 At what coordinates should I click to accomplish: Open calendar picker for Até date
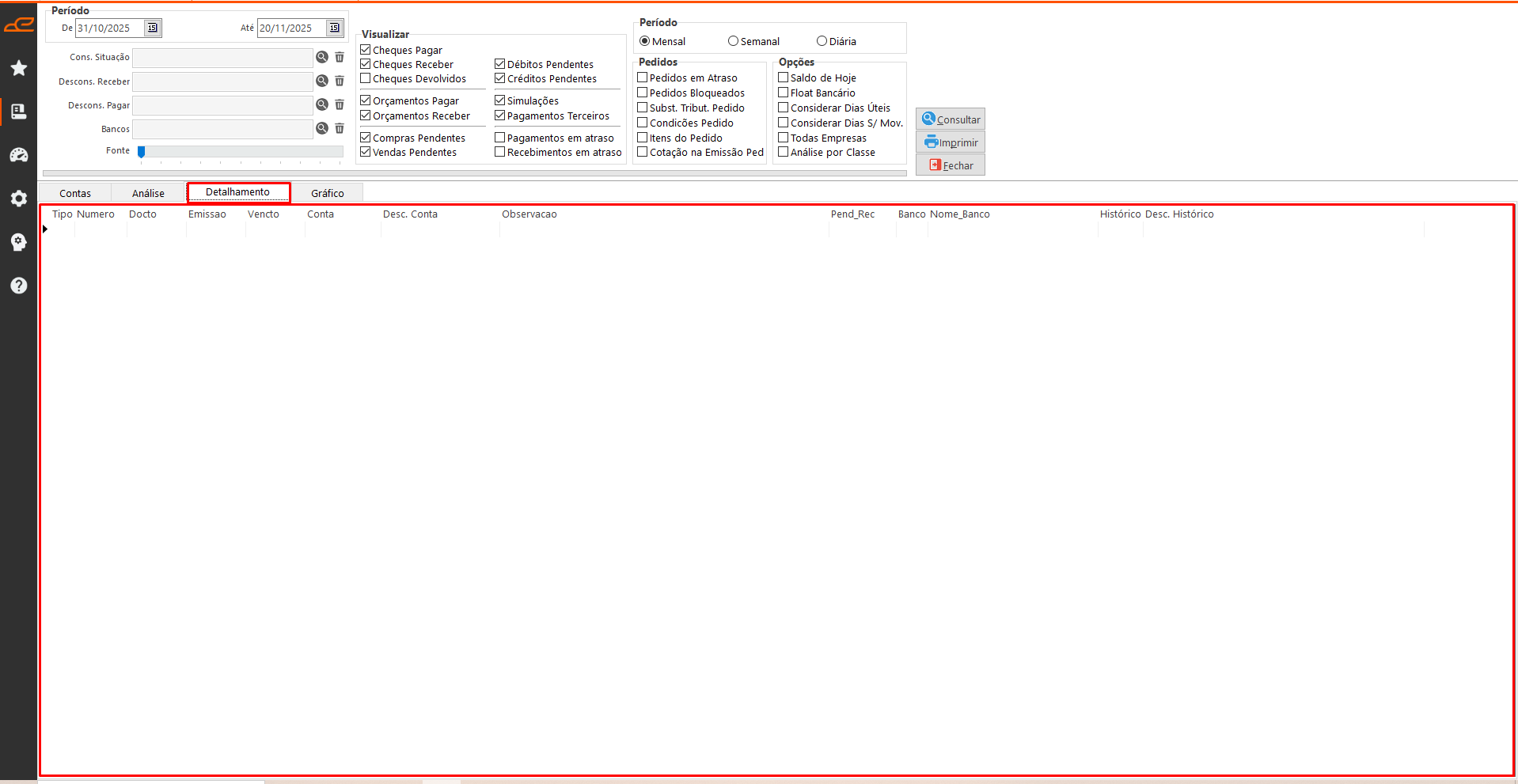coord(335,28)
